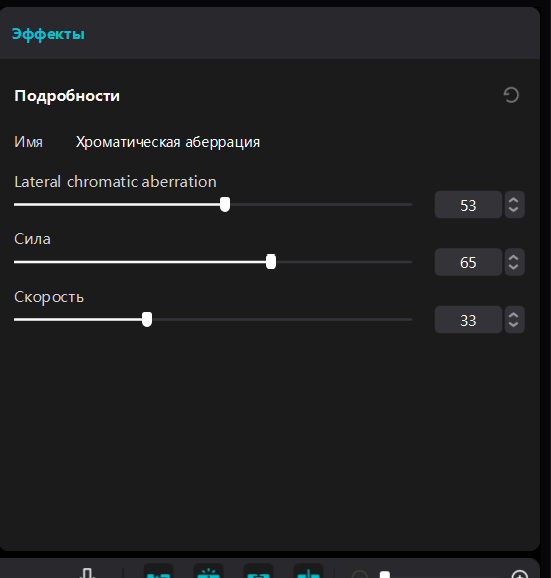Screen dimensions: 551x578
Task: Zoom in the timeline with the plus icon
Action: click(520, 575)
